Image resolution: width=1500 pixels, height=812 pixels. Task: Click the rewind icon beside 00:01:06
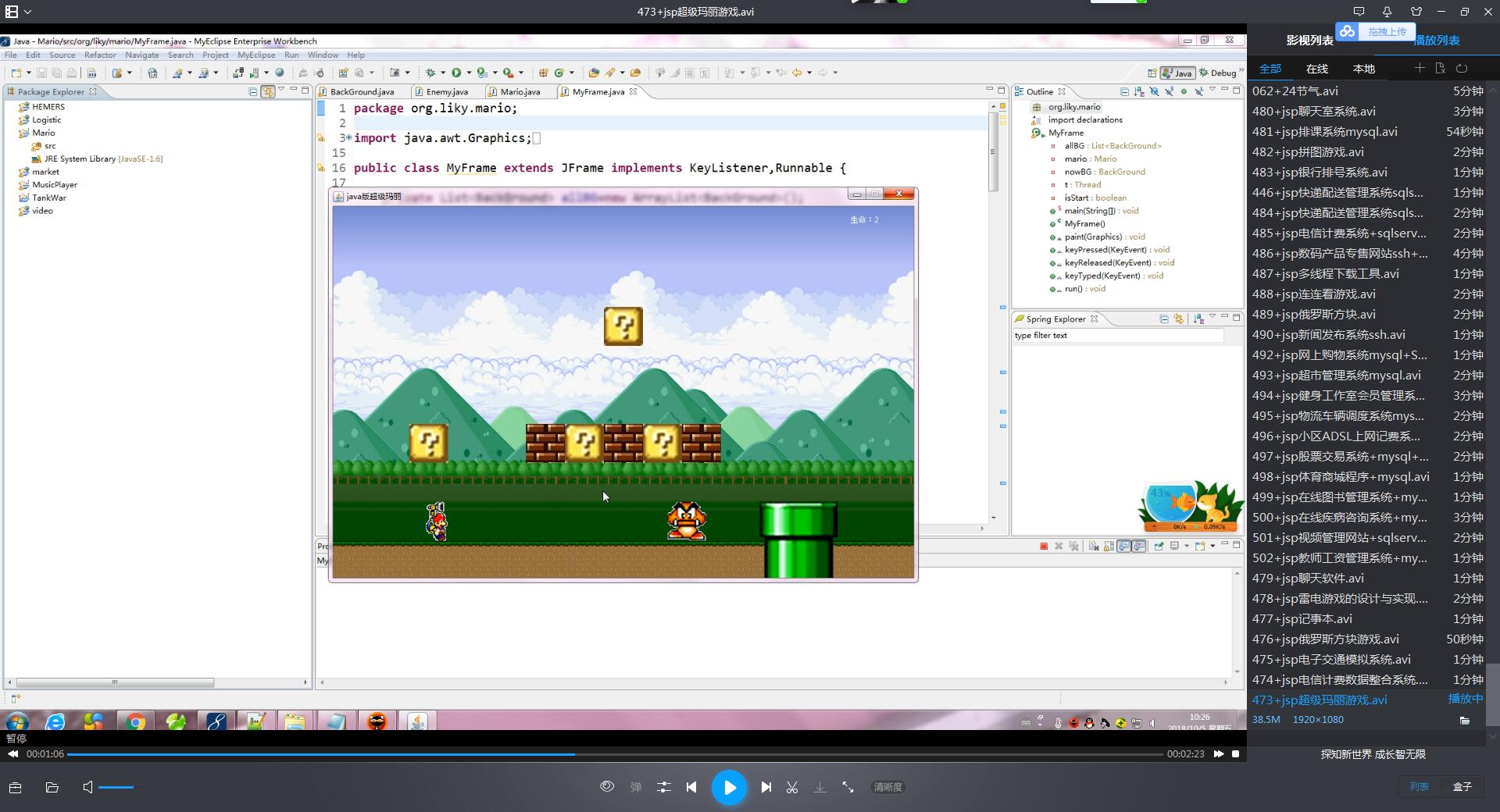12,754
